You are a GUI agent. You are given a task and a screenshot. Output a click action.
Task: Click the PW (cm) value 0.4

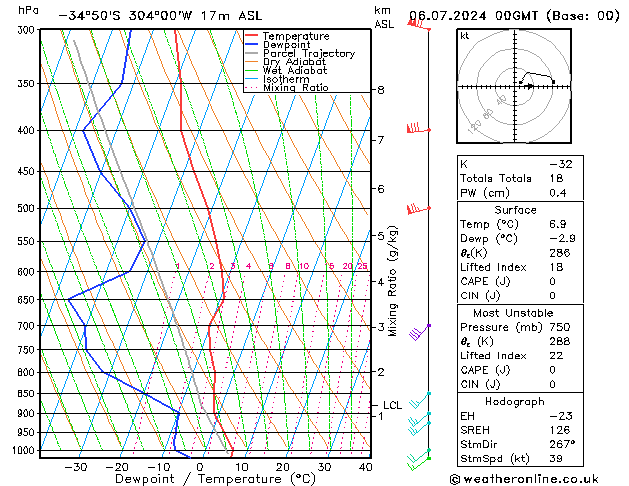558,193
